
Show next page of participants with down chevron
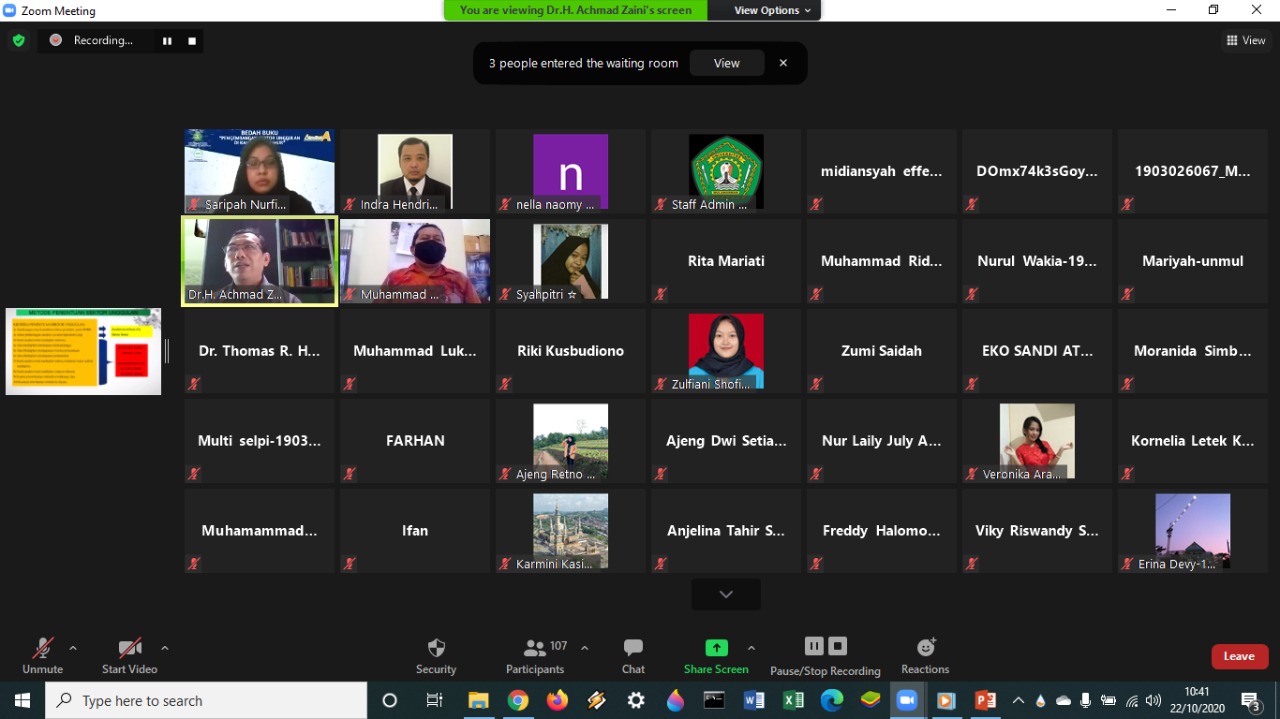tap(726, 594)
